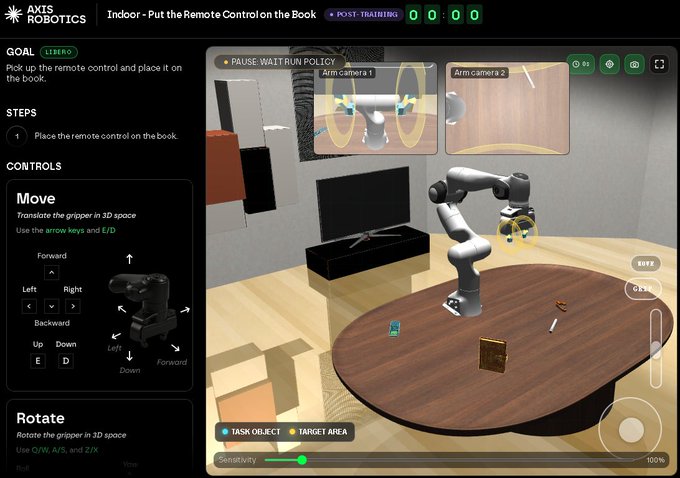
Task: Select MOVE mode overlay button
Action: coord(646,264)
